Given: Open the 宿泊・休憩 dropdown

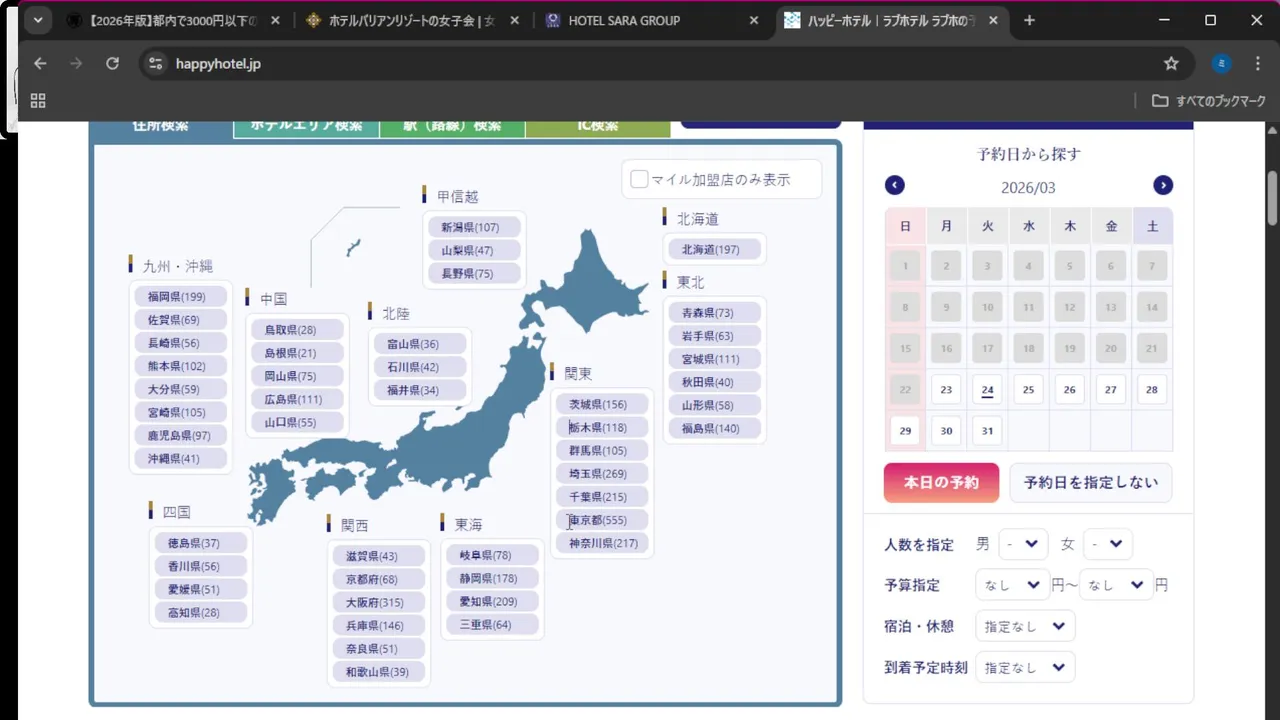Looking at the screenshot, I should pos(1025,626).
